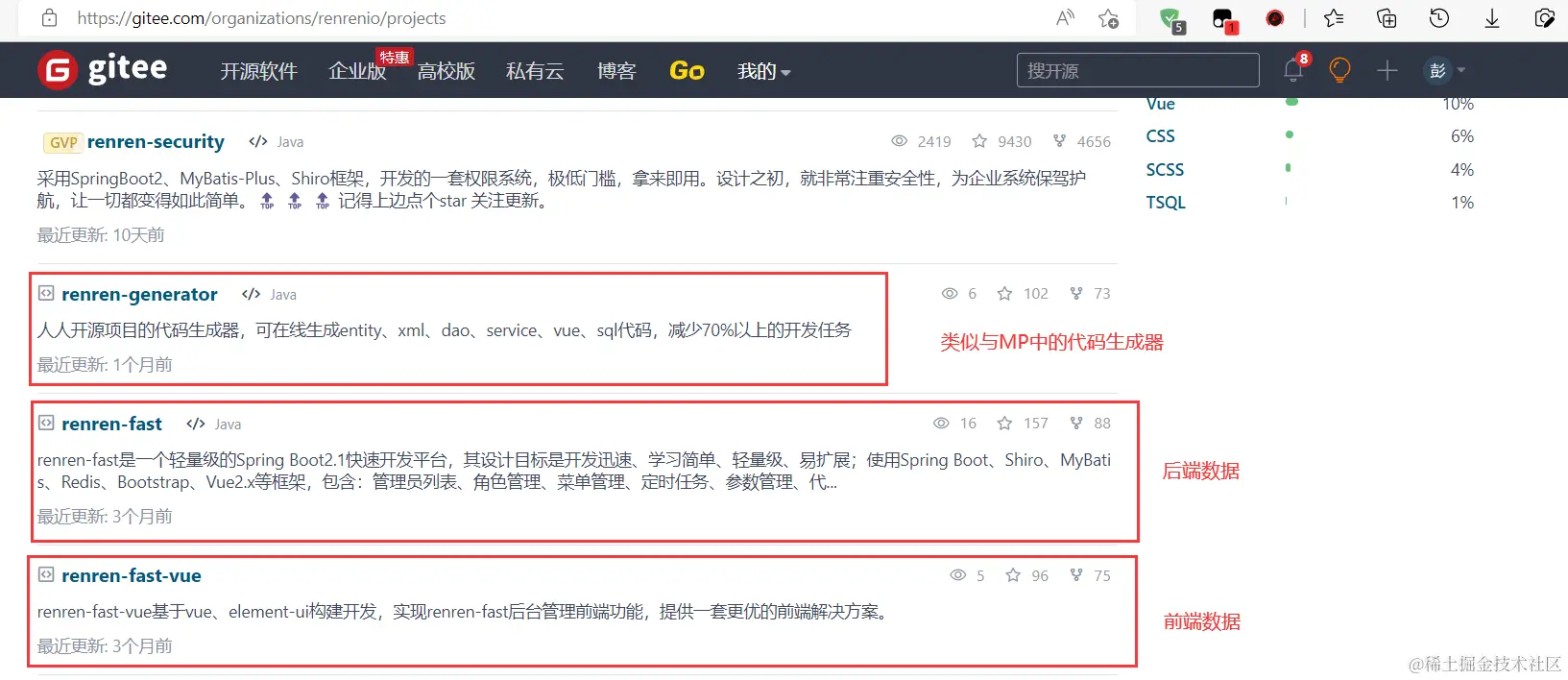
Task: Click the site info lock icon
Action: (x=49, y=17)
